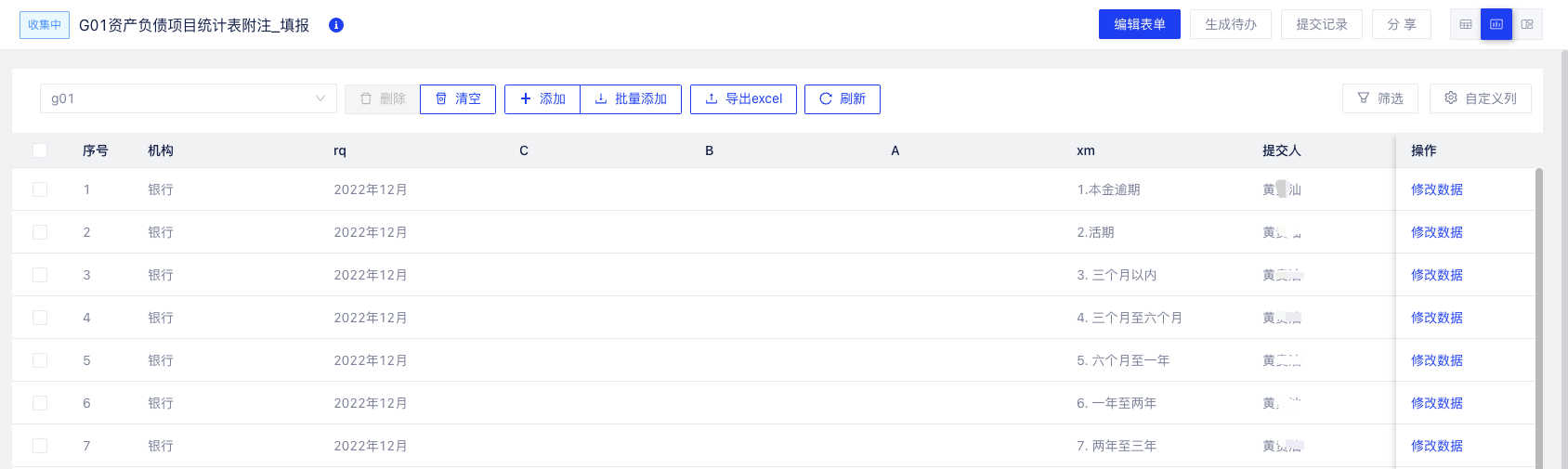
Task: Click 修改数据 link for row 3
Action: click(x=1436, y=275)
